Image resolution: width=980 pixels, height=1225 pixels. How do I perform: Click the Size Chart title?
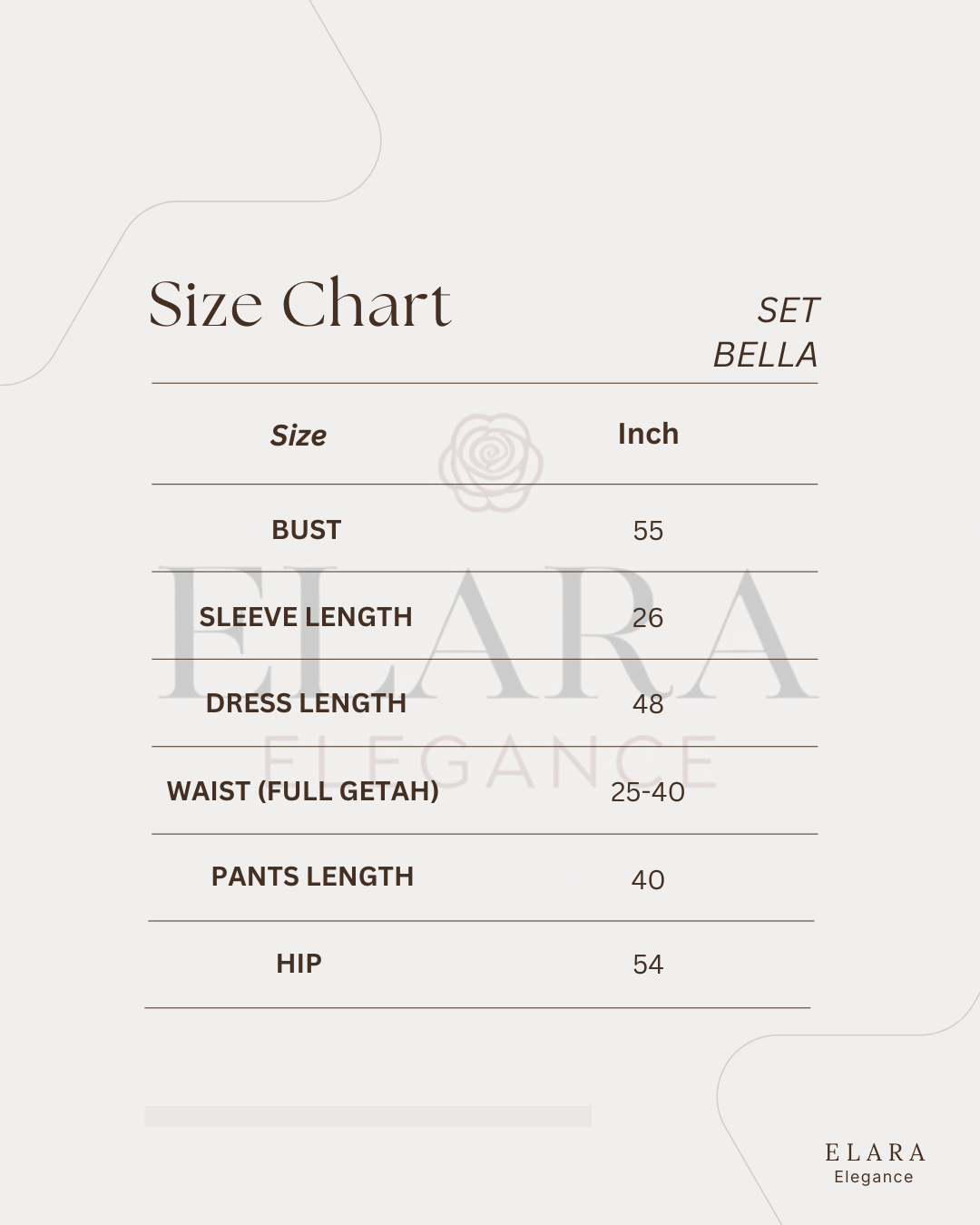click(x=299, y=304)
